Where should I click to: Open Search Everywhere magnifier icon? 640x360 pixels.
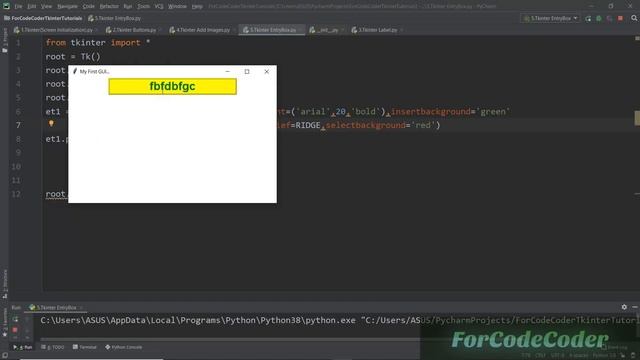[x=634, y=18]
